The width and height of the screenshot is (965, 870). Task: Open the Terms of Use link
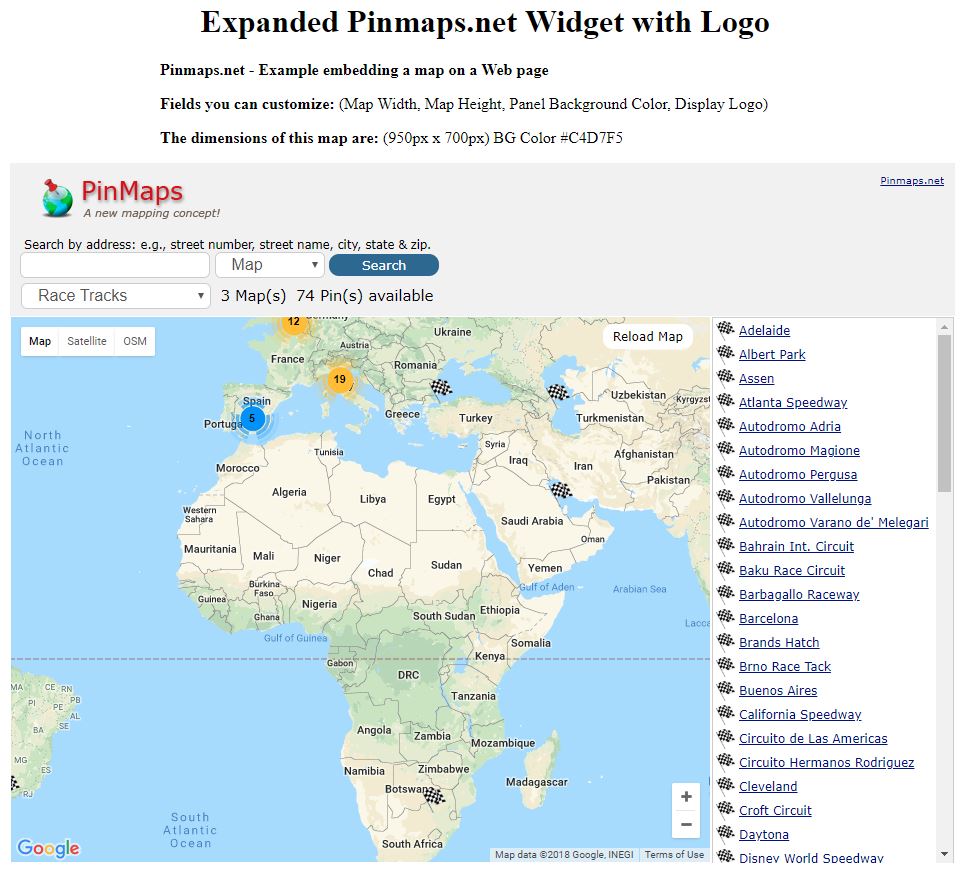coord(675,855)
